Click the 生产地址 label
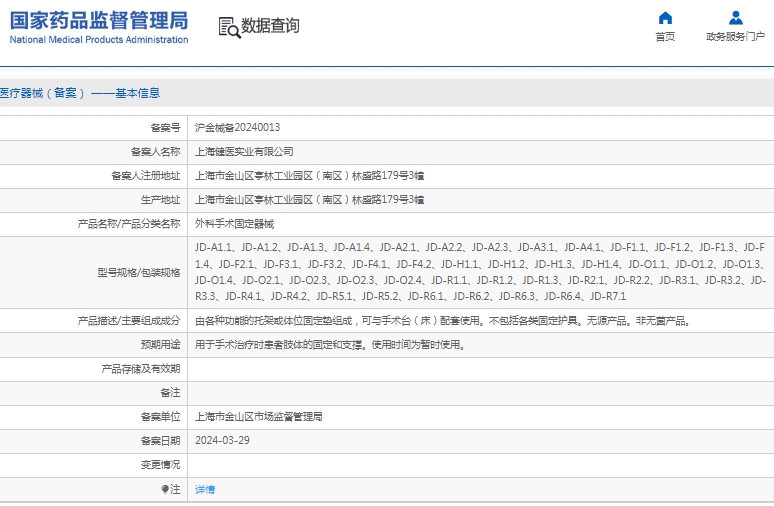 tap(160, 200)
